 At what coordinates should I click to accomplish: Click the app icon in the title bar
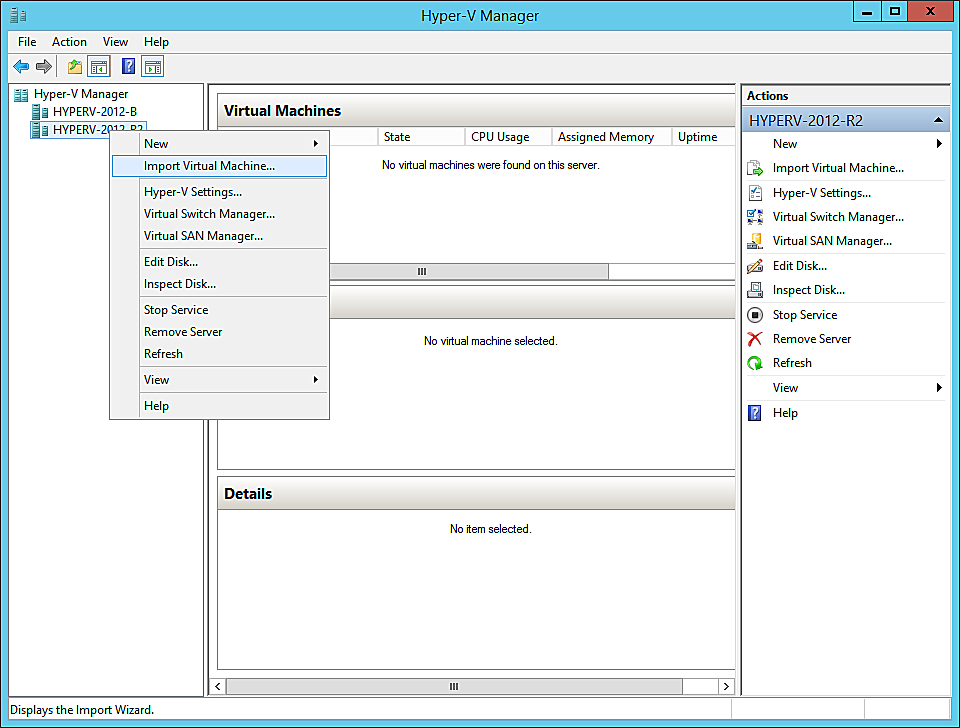(x=18, y=15)
